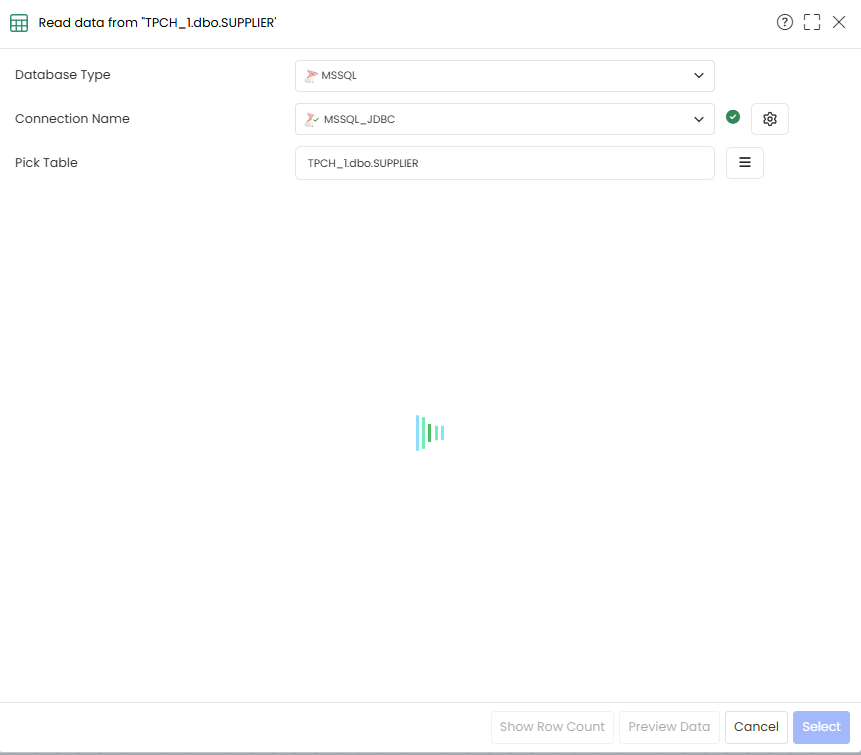Click the Select button
Image resolution: width=861 pixels, height=755 pixels.
[x=821, y=727]
